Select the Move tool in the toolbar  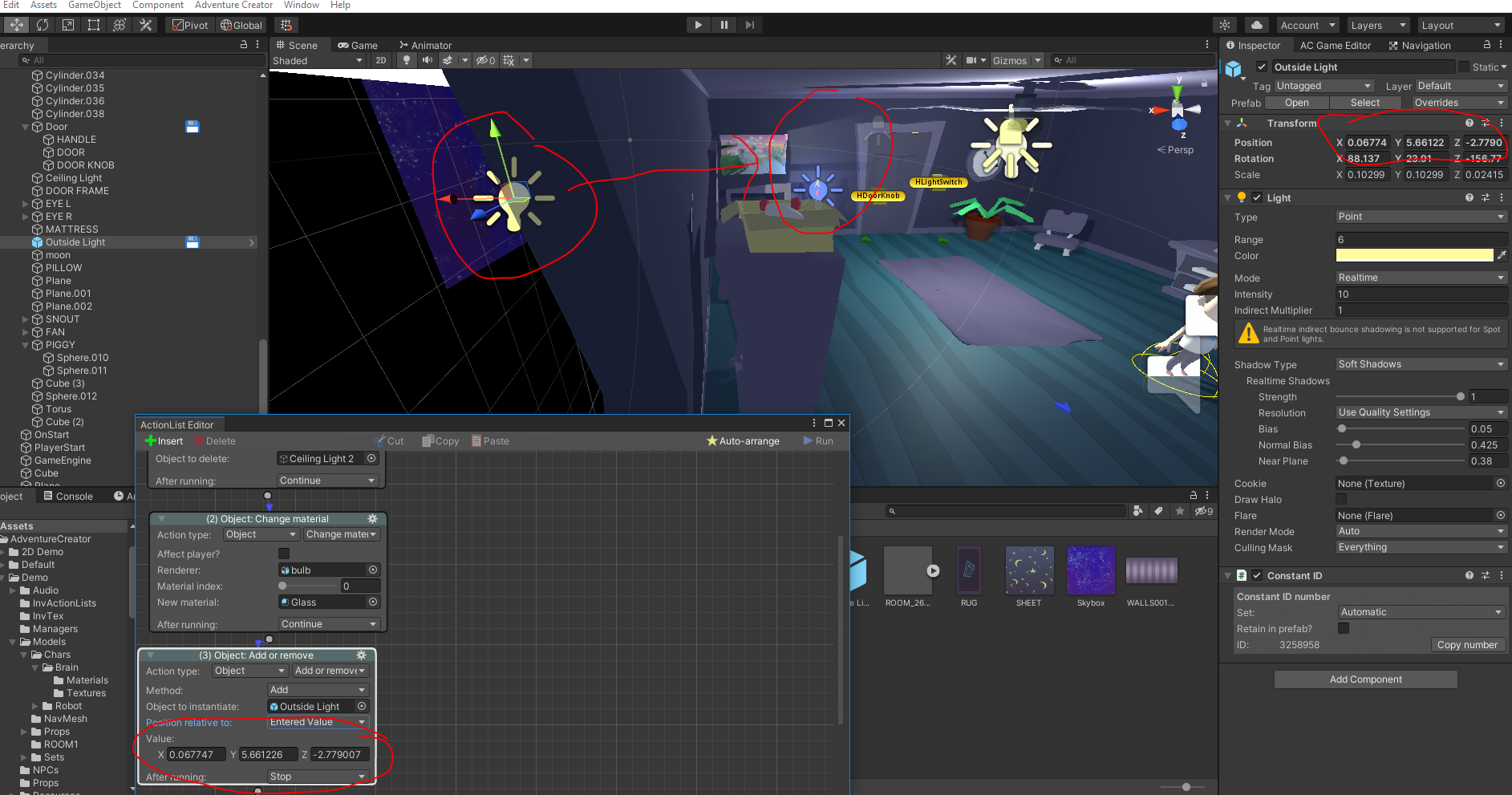16,25
